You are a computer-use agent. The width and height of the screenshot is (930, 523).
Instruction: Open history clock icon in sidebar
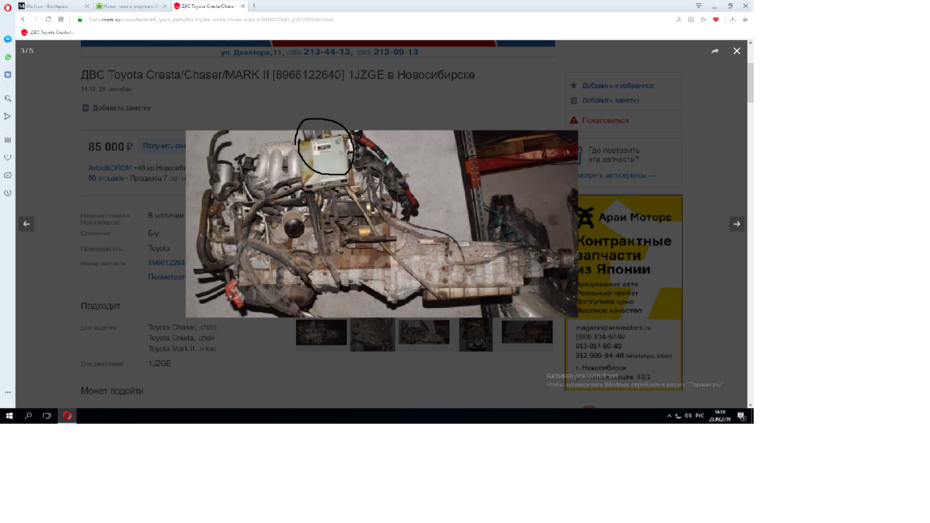point(8,193)
